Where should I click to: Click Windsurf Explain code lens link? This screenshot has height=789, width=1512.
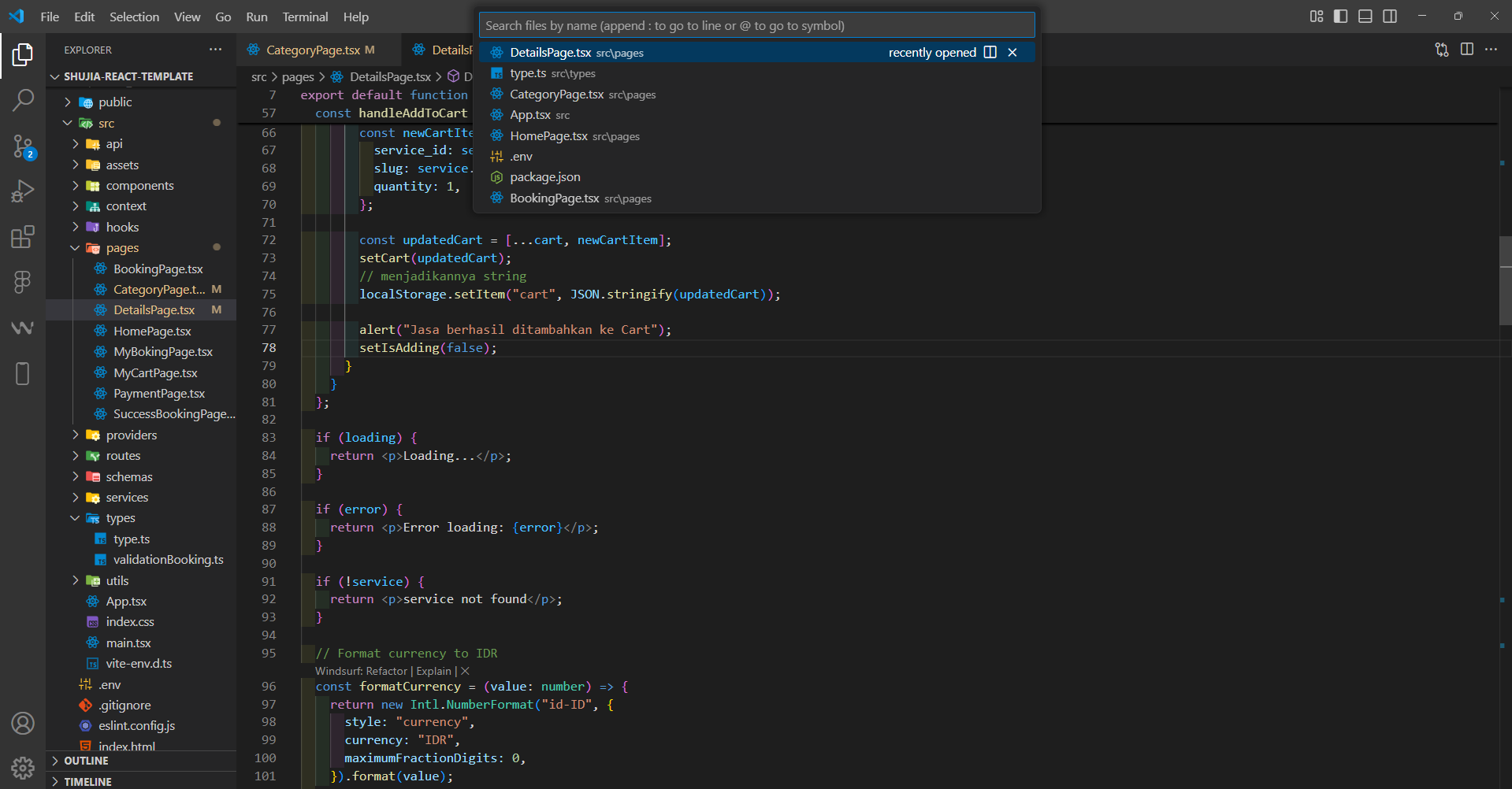(433, 671)
